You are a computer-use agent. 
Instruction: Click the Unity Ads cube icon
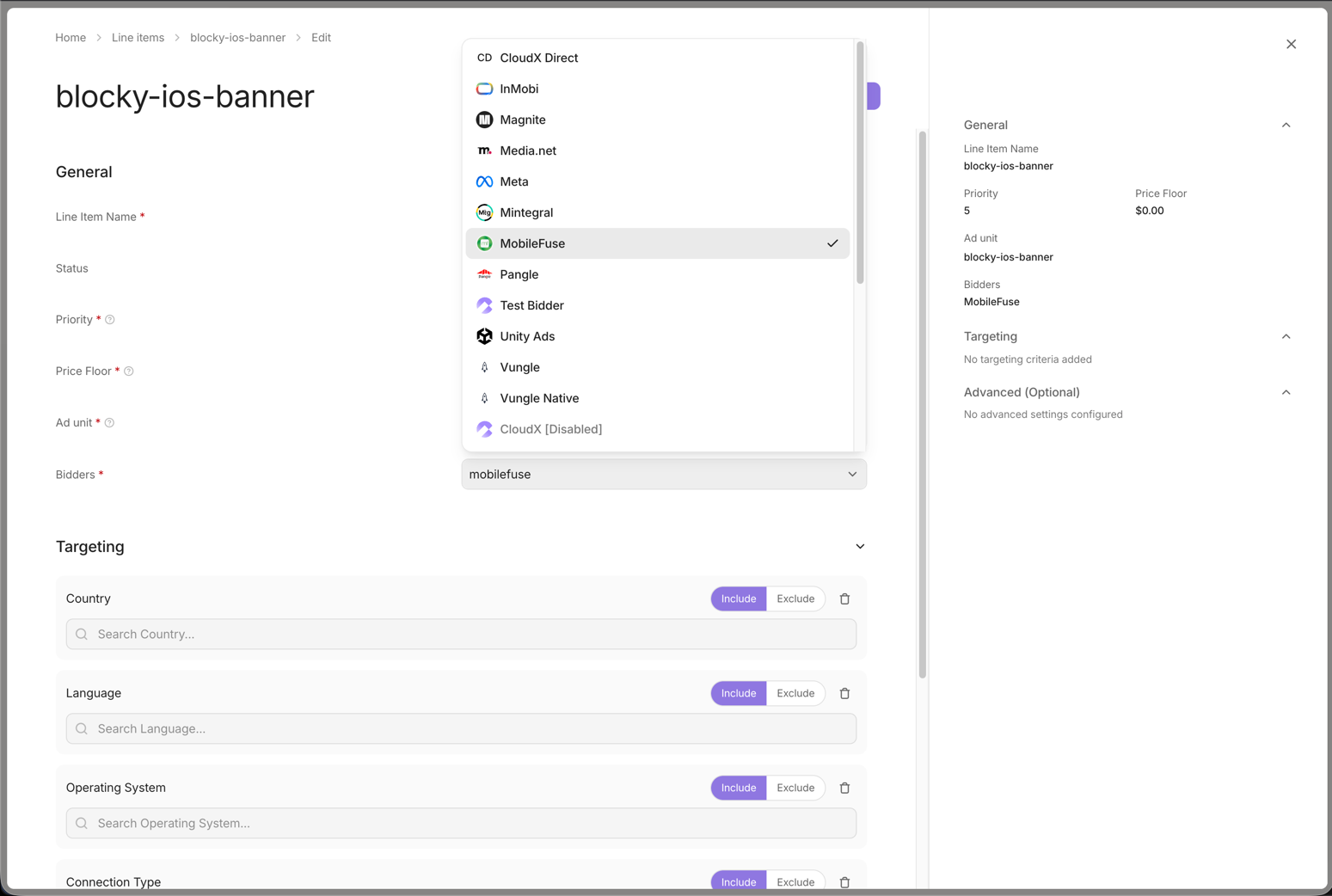484,336
